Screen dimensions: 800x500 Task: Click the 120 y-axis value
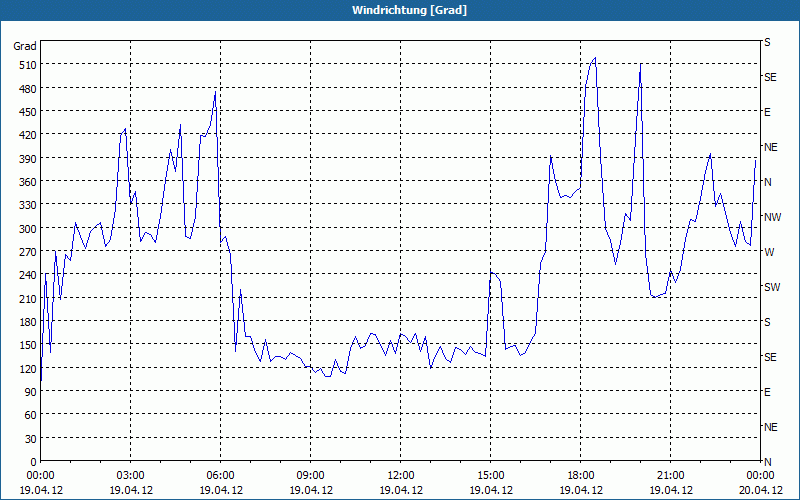[x=28, y=368]
